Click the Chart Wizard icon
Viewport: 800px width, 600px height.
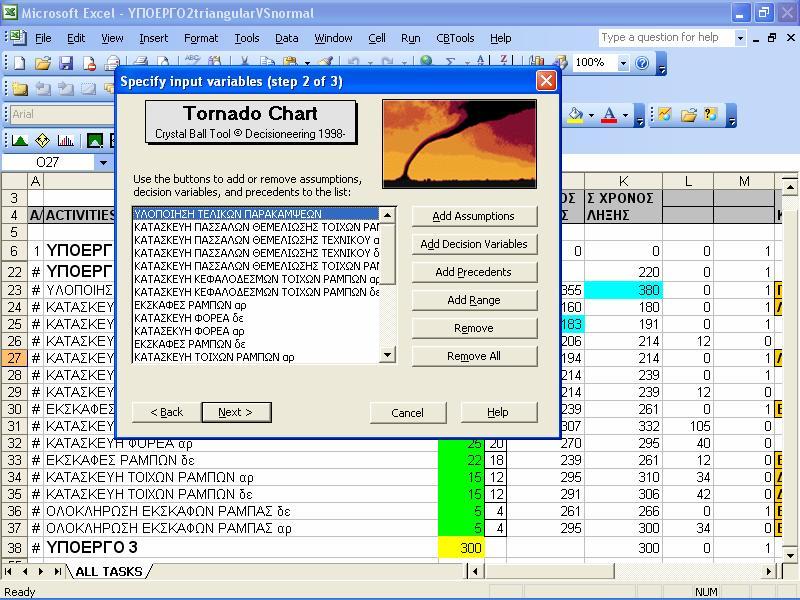[x=536, y=61]
